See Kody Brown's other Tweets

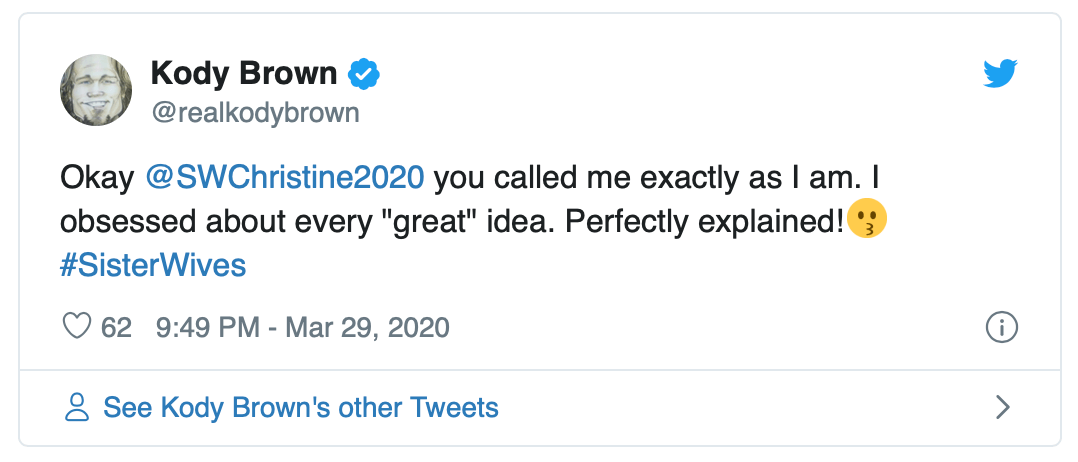pyautogui.click(x=300, y=407)
